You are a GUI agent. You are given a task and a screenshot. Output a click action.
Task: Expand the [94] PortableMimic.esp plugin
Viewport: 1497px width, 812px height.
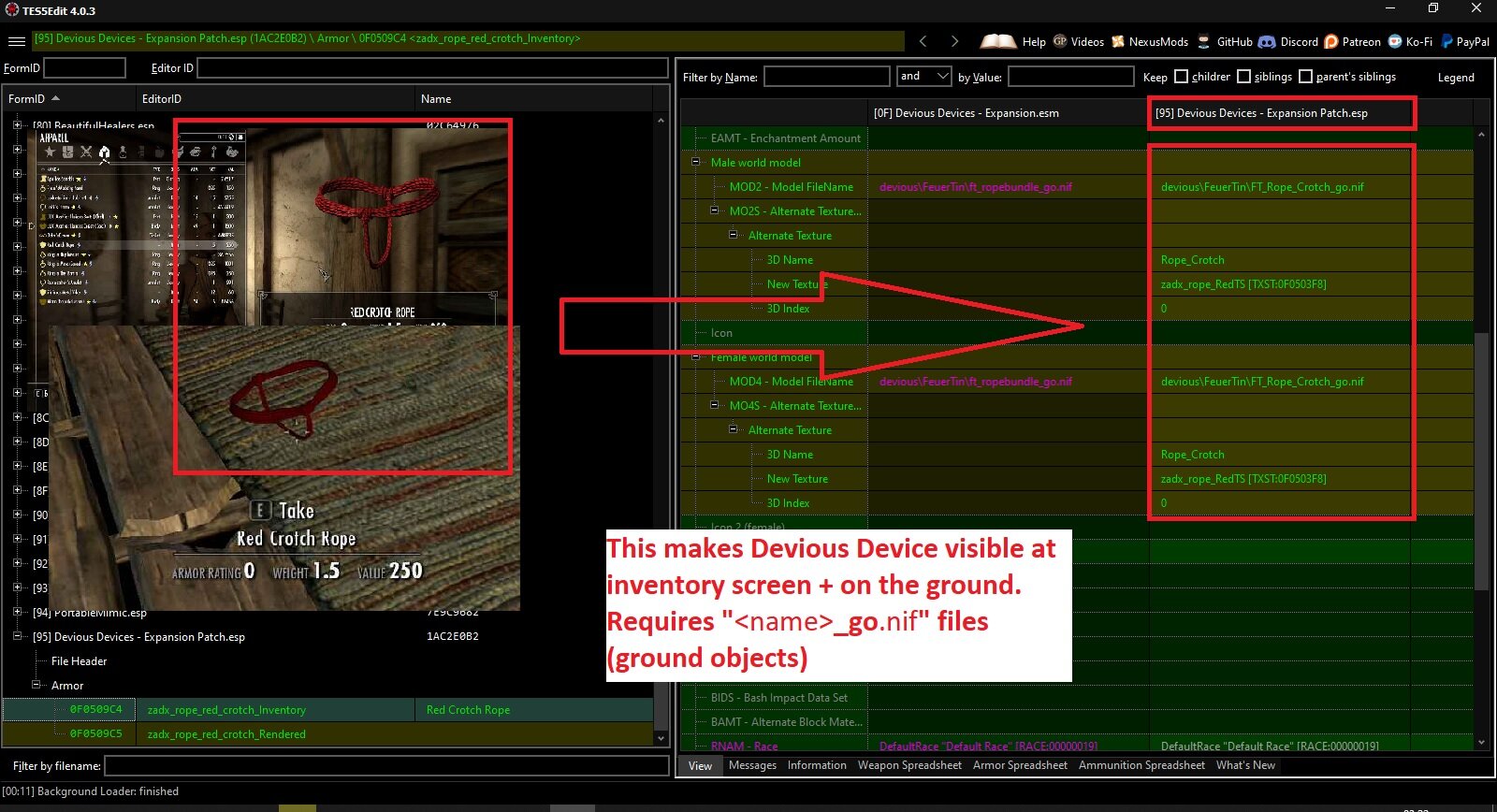[x=18, y=612]
